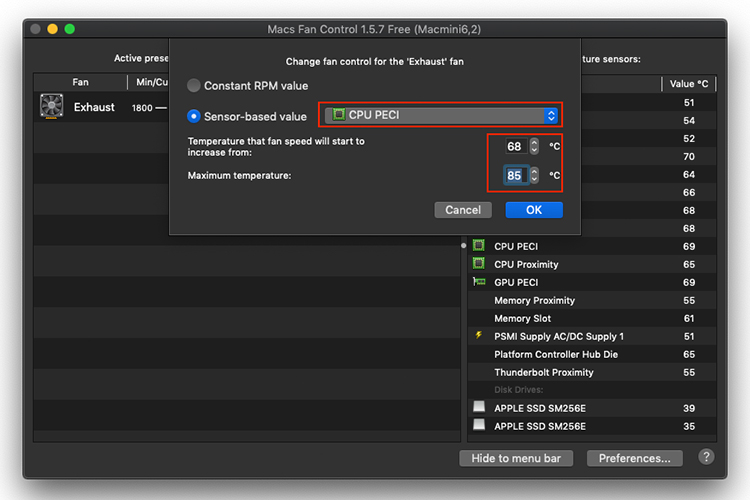Click the Min/Cu column header
This screenshot has height=500, width=750.
[152, 82]
